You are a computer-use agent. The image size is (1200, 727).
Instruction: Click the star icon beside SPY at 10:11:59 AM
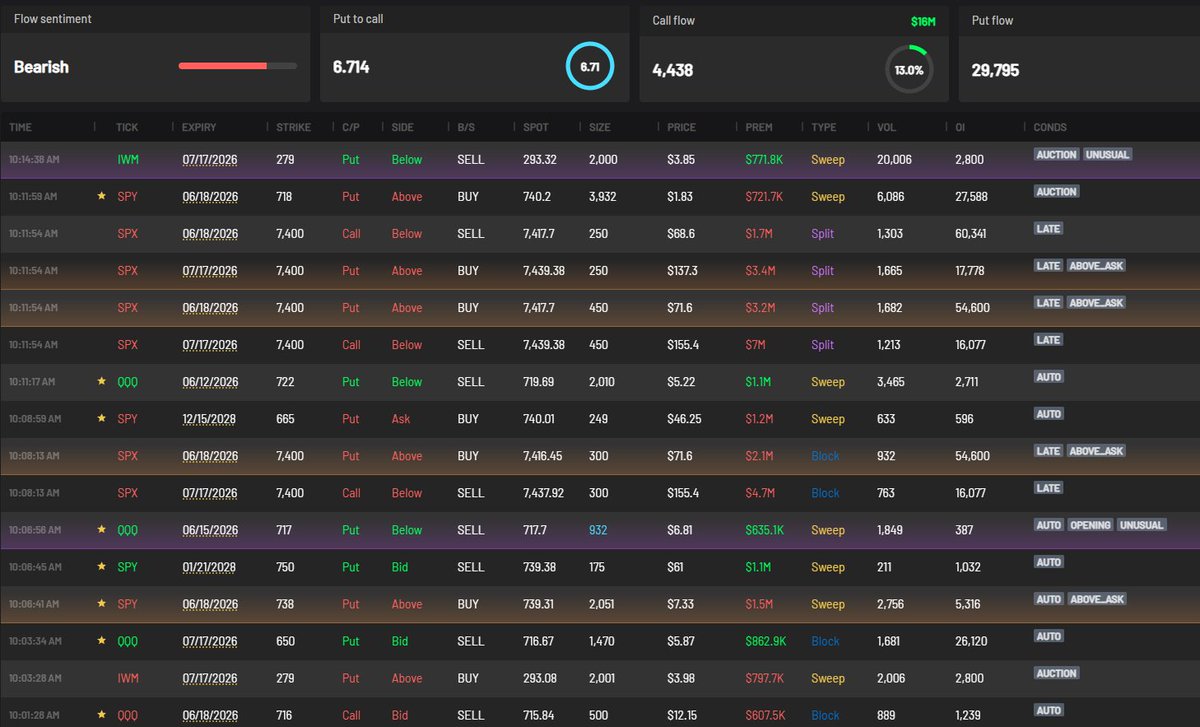tap(101, 197)
